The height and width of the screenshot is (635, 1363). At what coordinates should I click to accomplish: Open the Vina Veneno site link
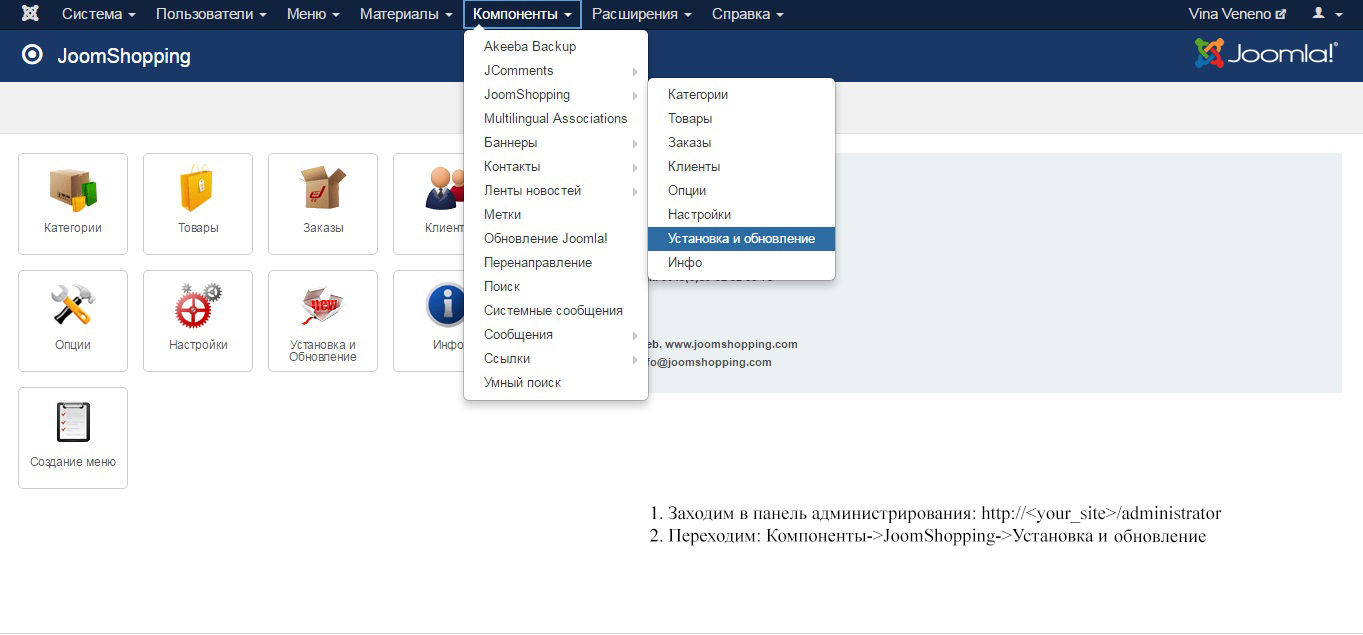click(x=1236, y=14)
